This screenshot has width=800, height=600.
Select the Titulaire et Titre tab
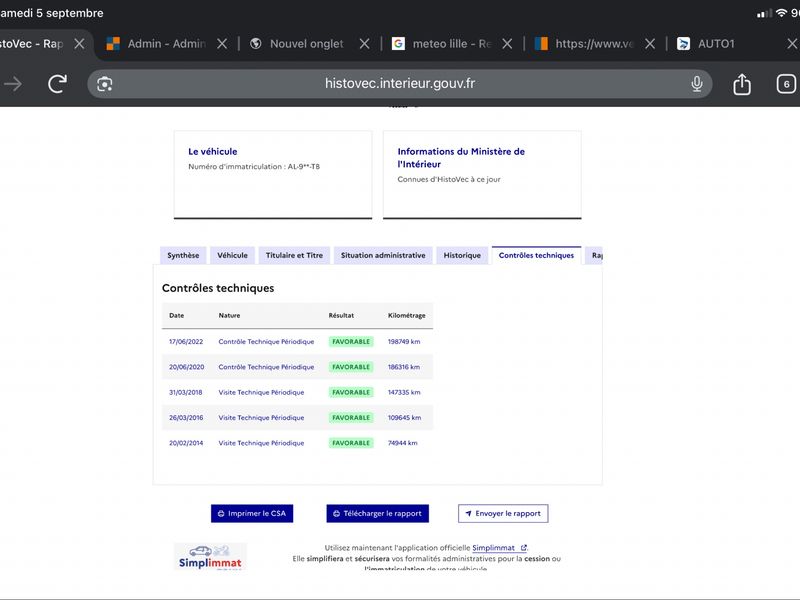click(294, 255)
